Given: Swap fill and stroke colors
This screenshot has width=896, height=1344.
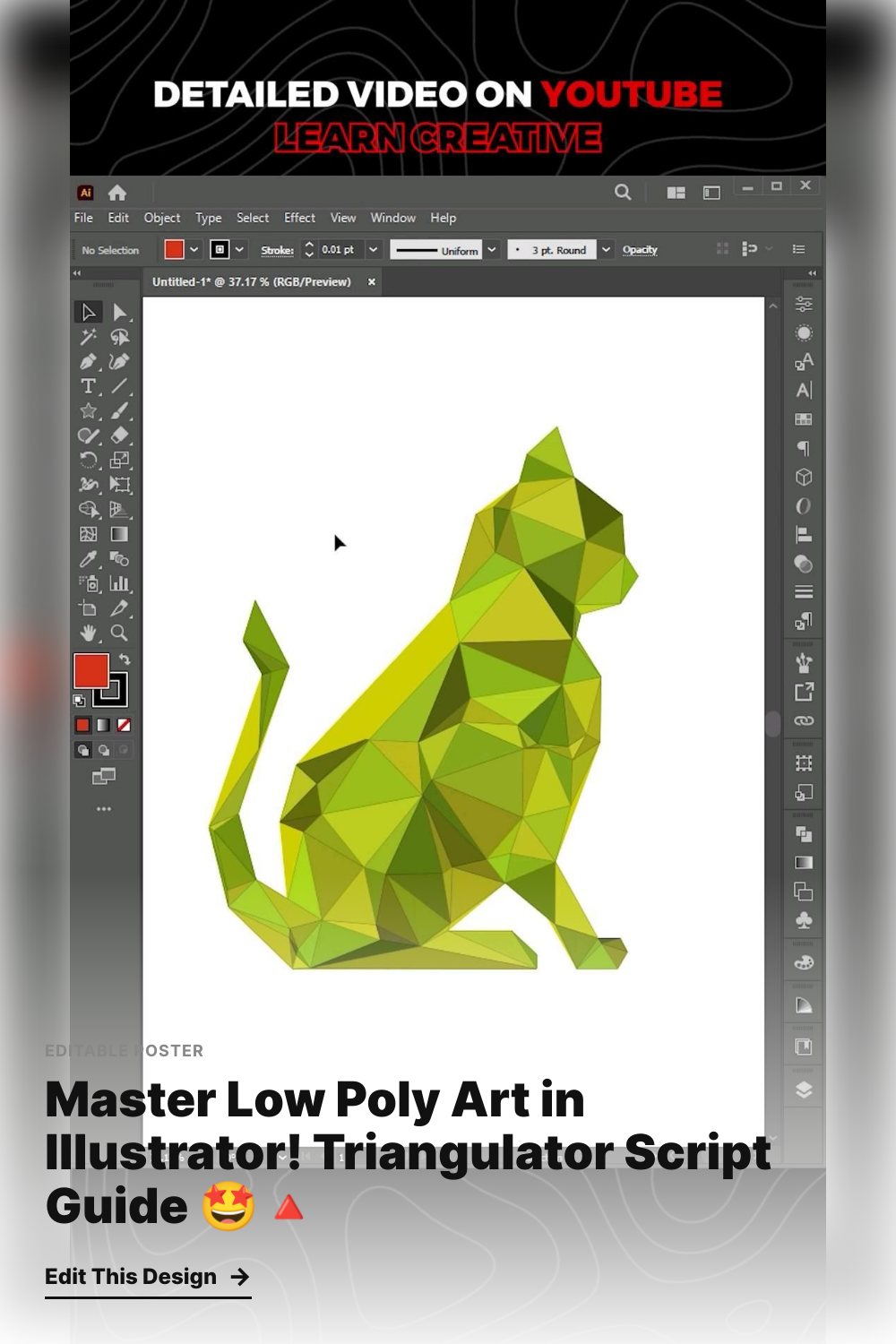Looking at the screenshot, I should (x=125, y=659).
